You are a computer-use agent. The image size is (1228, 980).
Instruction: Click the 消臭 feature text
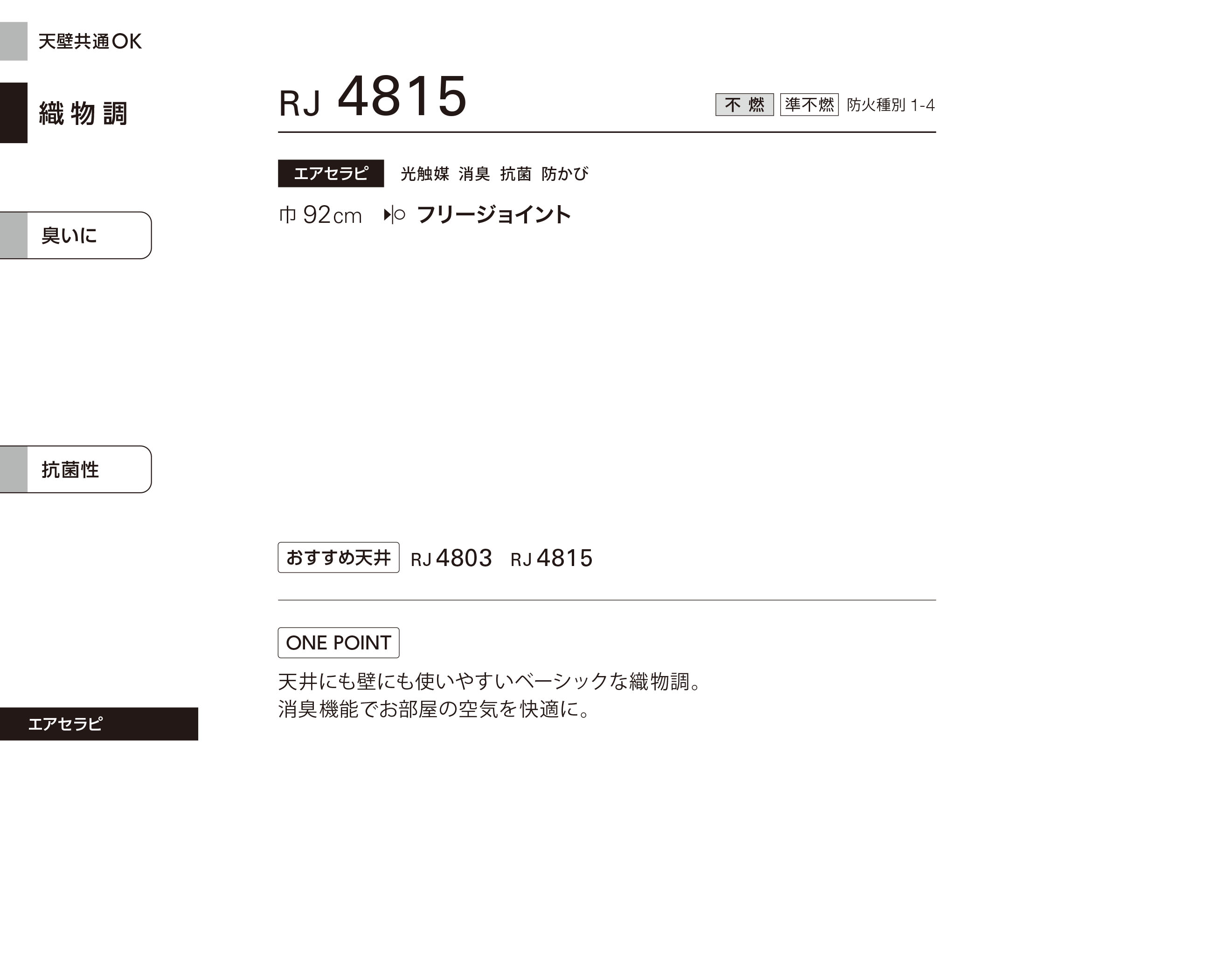(x=474, y=174)
